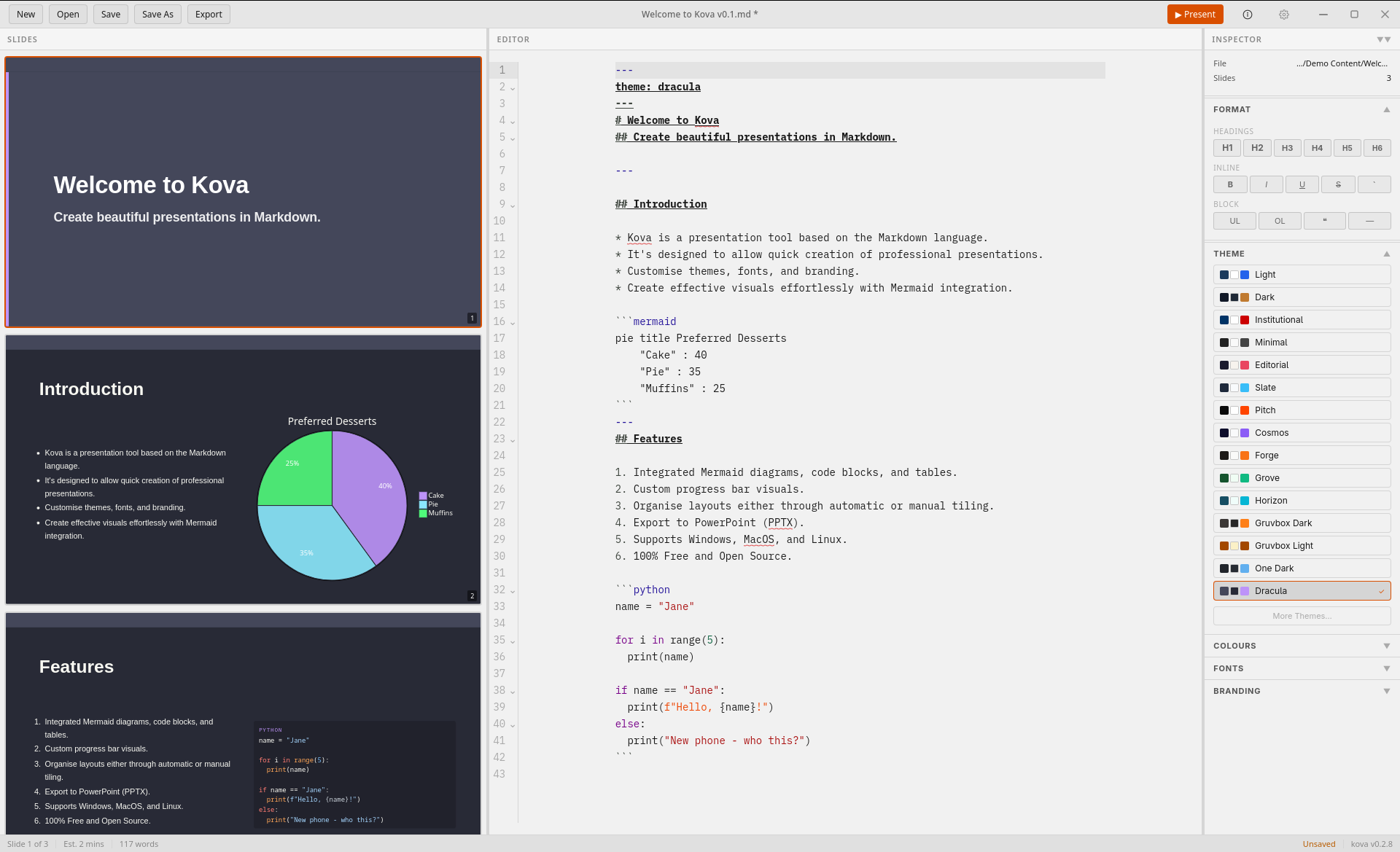Select the Gruvbox Dark theme row
The width and height of the screenshot is (1400, 852).
point(1302,523)
